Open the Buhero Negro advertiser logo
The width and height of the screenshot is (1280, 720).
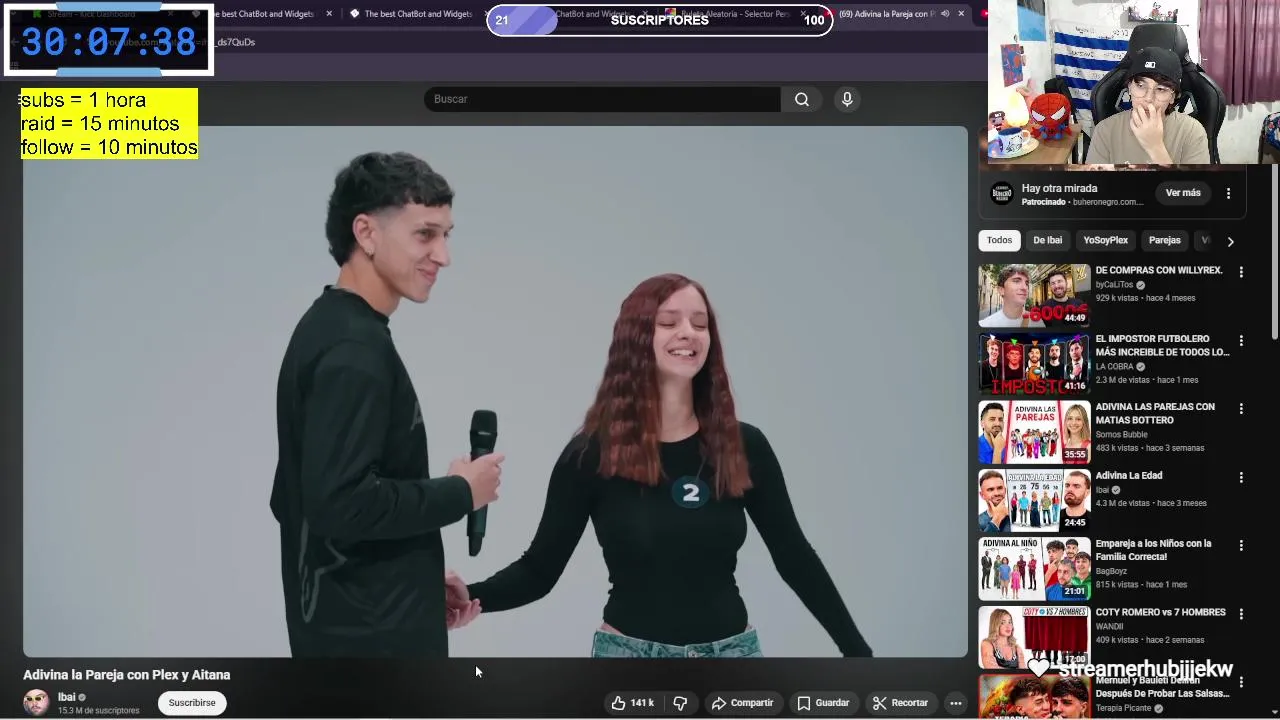point(1001,194)
